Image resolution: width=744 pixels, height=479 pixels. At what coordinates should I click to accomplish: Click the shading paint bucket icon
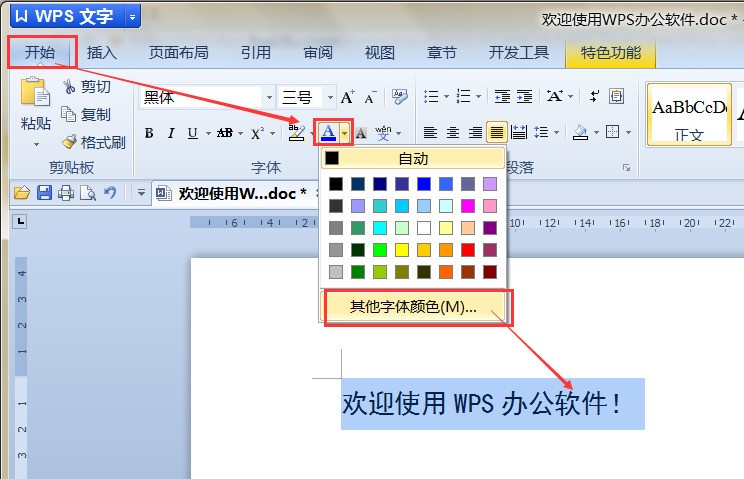click(580, 132)
